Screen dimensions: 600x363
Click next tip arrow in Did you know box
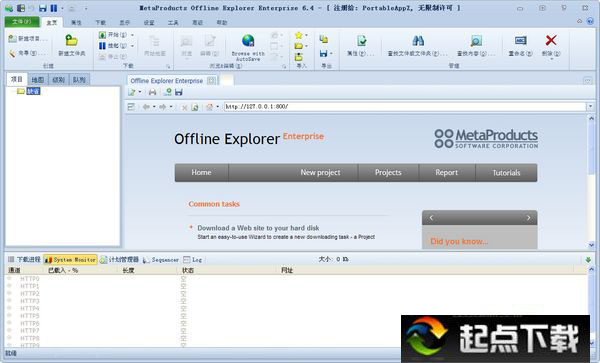click(528, 218)
